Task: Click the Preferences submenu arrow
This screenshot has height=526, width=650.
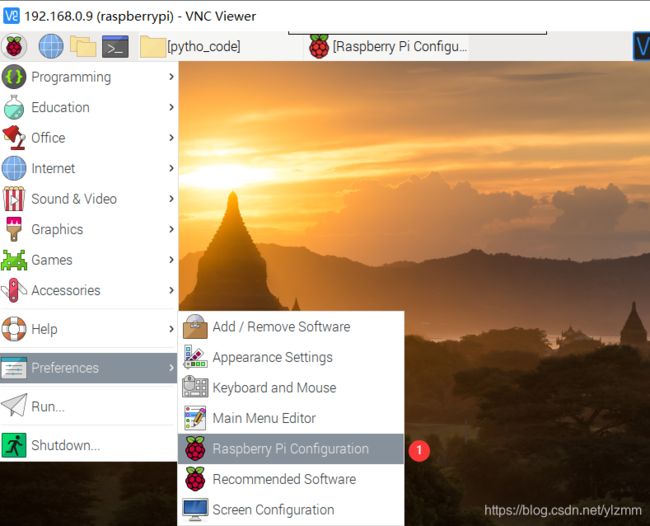Action: pyautogui.click(x=171, y=368)
